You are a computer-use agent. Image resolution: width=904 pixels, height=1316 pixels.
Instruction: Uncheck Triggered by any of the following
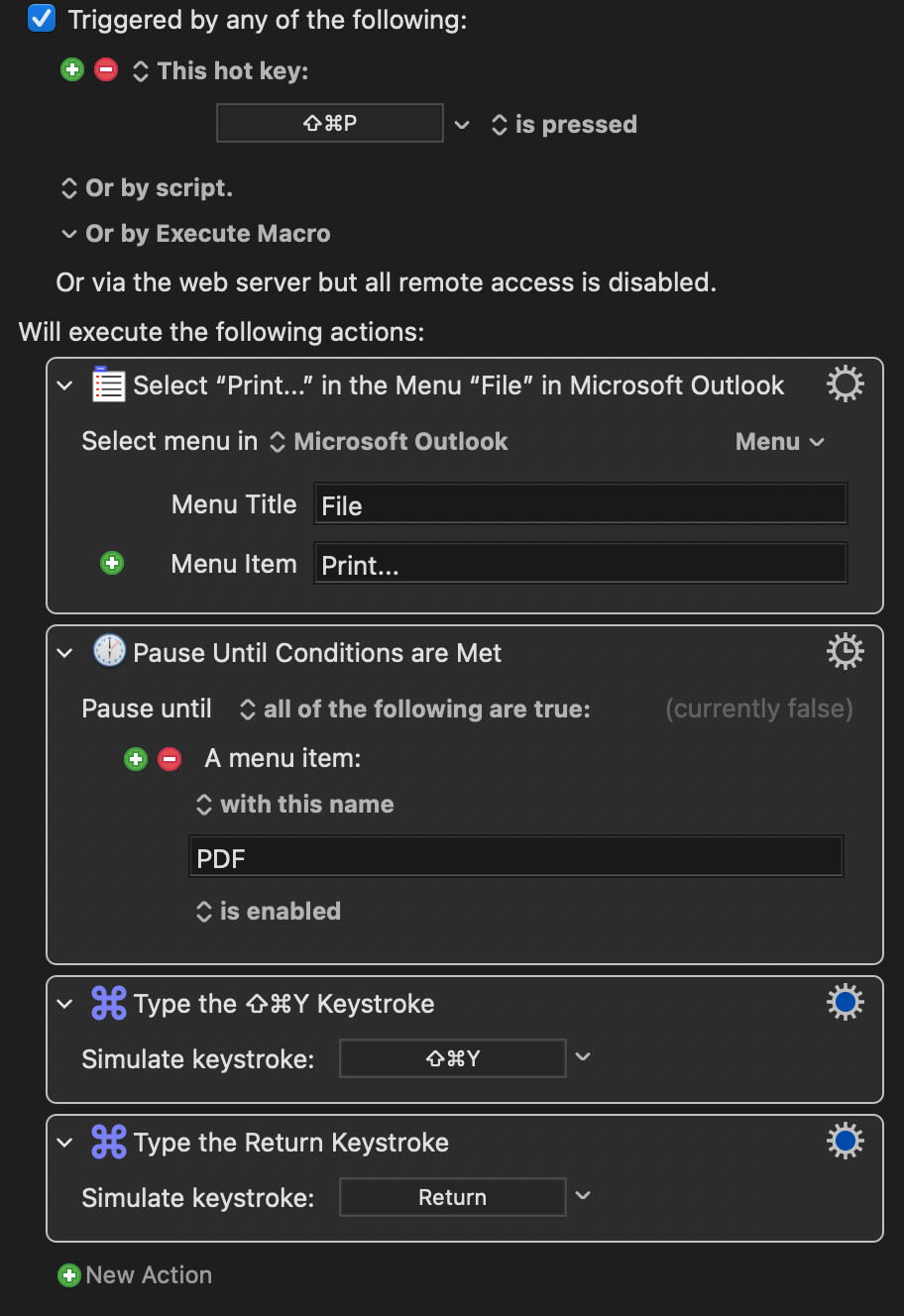(x=42, y=19)
